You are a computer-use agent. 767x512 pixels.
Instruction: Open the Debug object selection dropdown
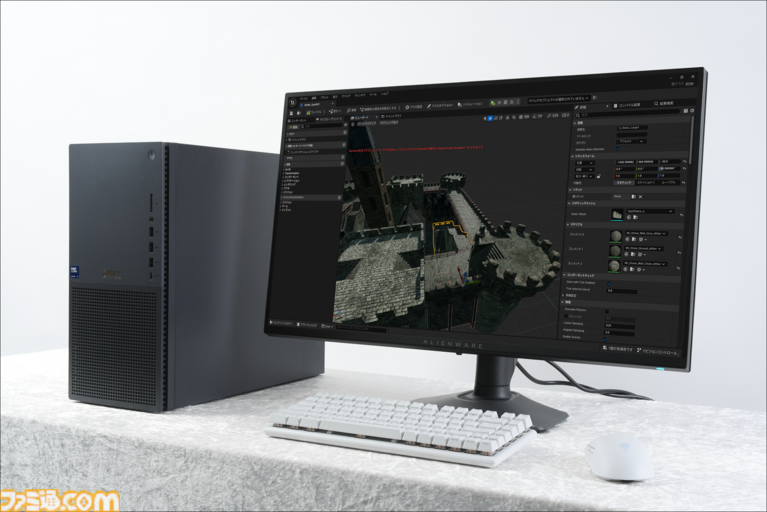(559, 98)
